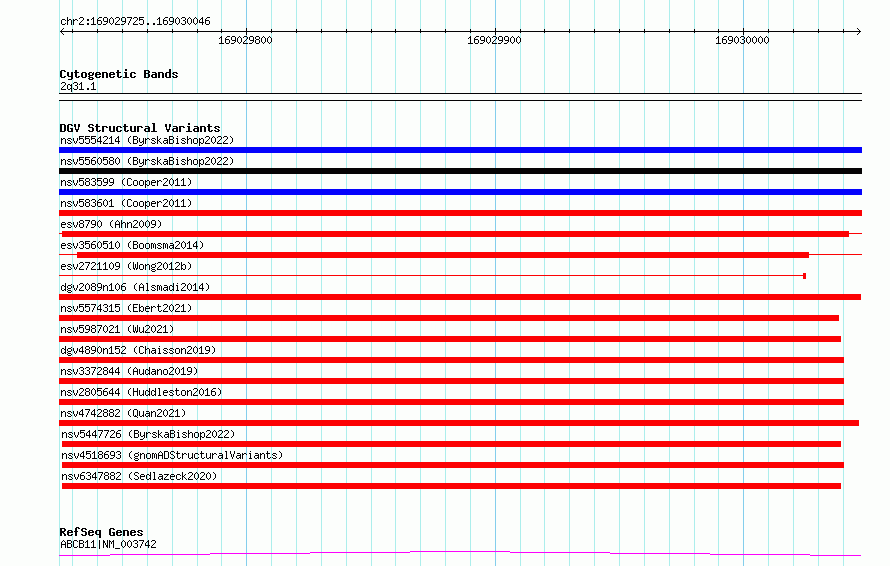
Task: Click the ABCB11|NM_003742 gene label
Action: pyautogui.click(x=108, y=544)
